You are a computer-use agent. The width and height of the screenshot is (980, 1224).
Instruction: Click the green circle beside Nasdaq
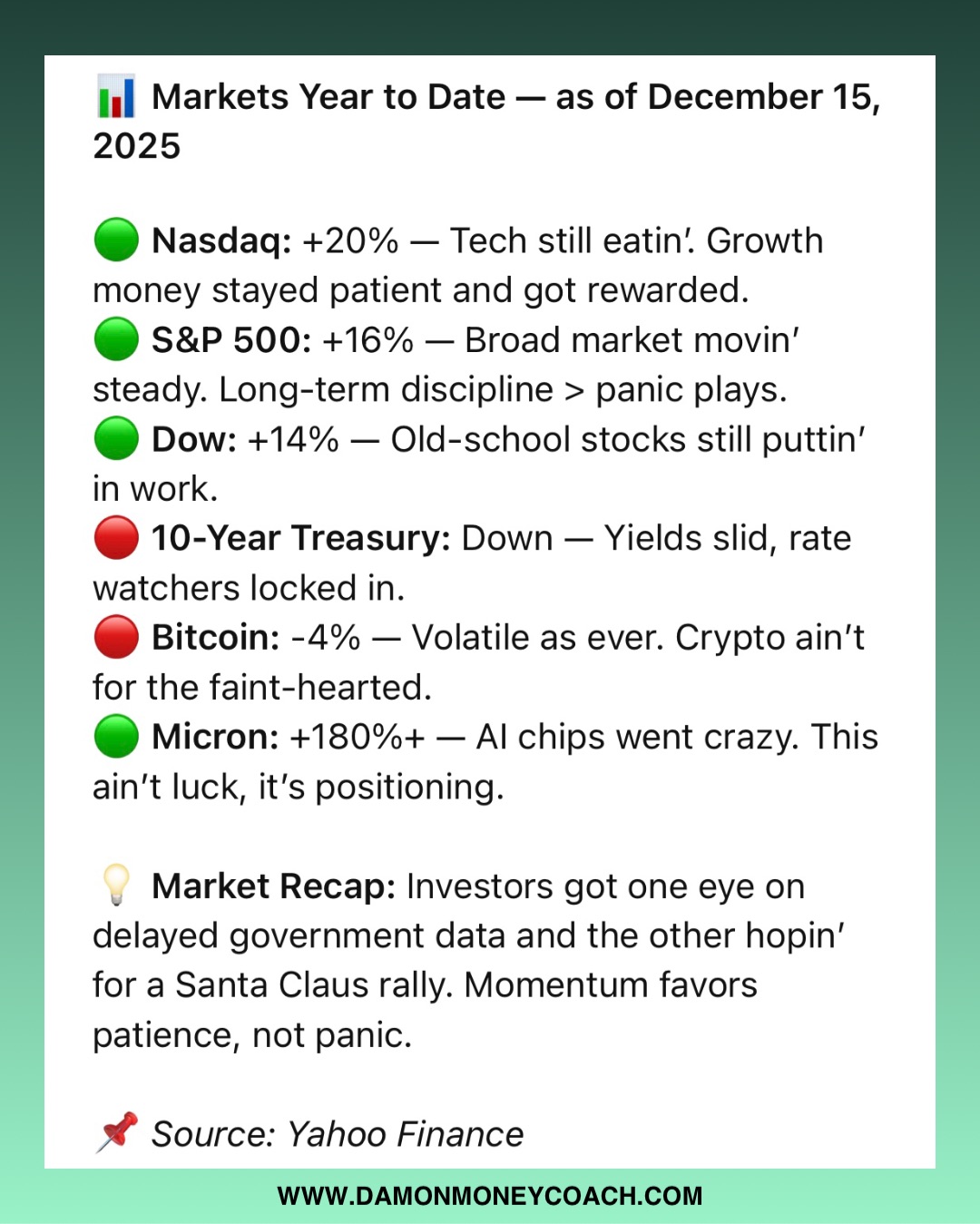click(116, 240)
